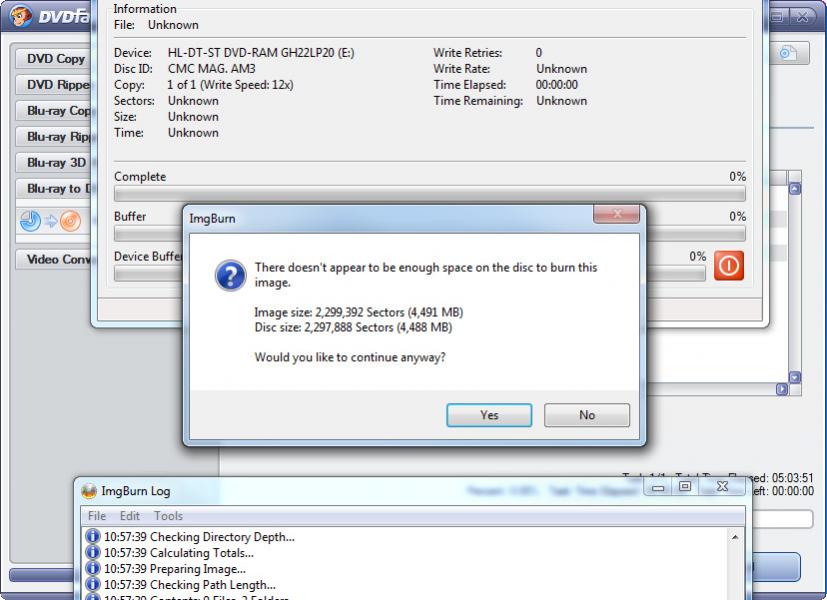Click the red power stop icon

pos(729,265)
